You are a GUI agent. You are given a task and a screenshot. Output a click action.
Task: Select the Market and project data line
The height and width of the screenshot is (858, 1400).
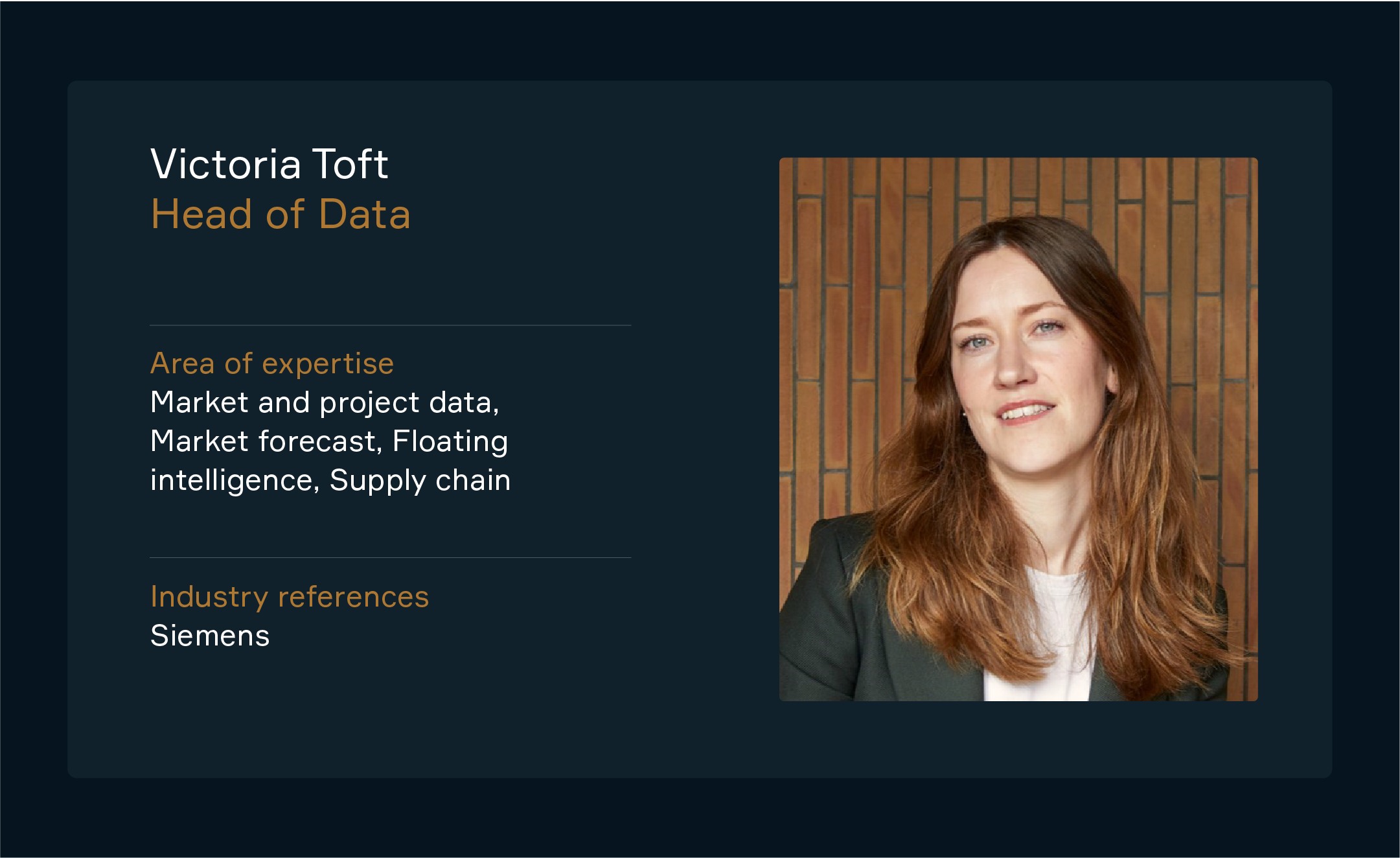[x=325, y=403]
